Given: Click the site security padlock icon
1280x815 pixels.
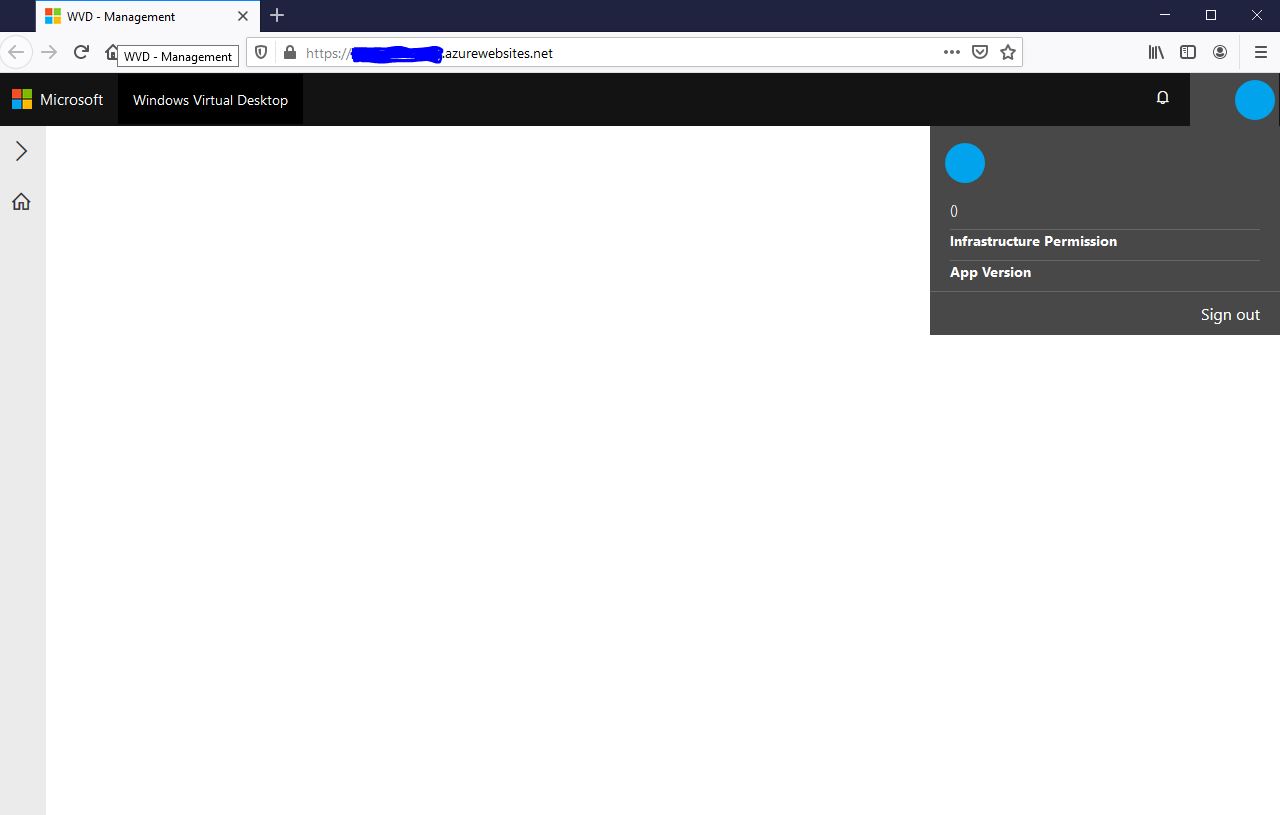Looking at the screenshot, I should coord(289,52).
